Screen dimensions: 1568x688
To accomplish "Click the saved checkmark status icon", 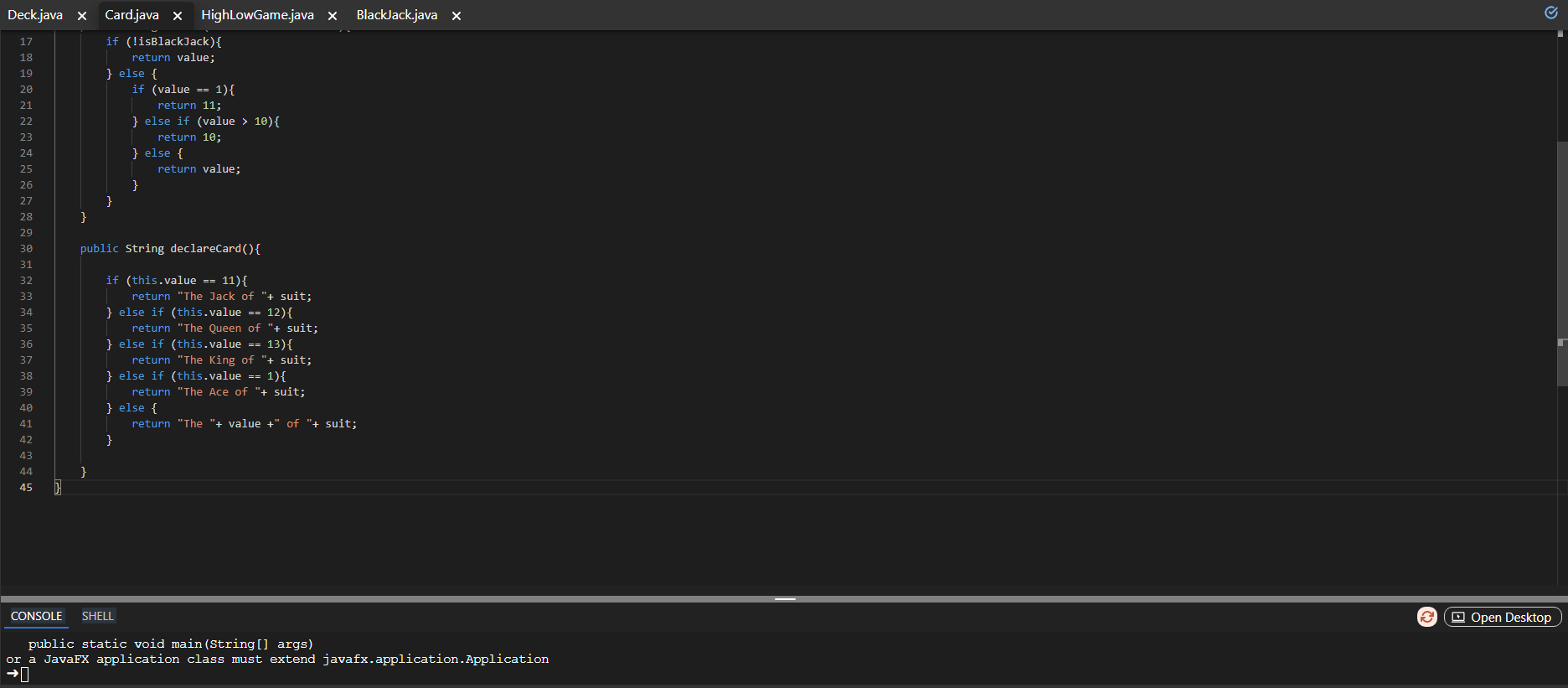I will [1550, 13].
